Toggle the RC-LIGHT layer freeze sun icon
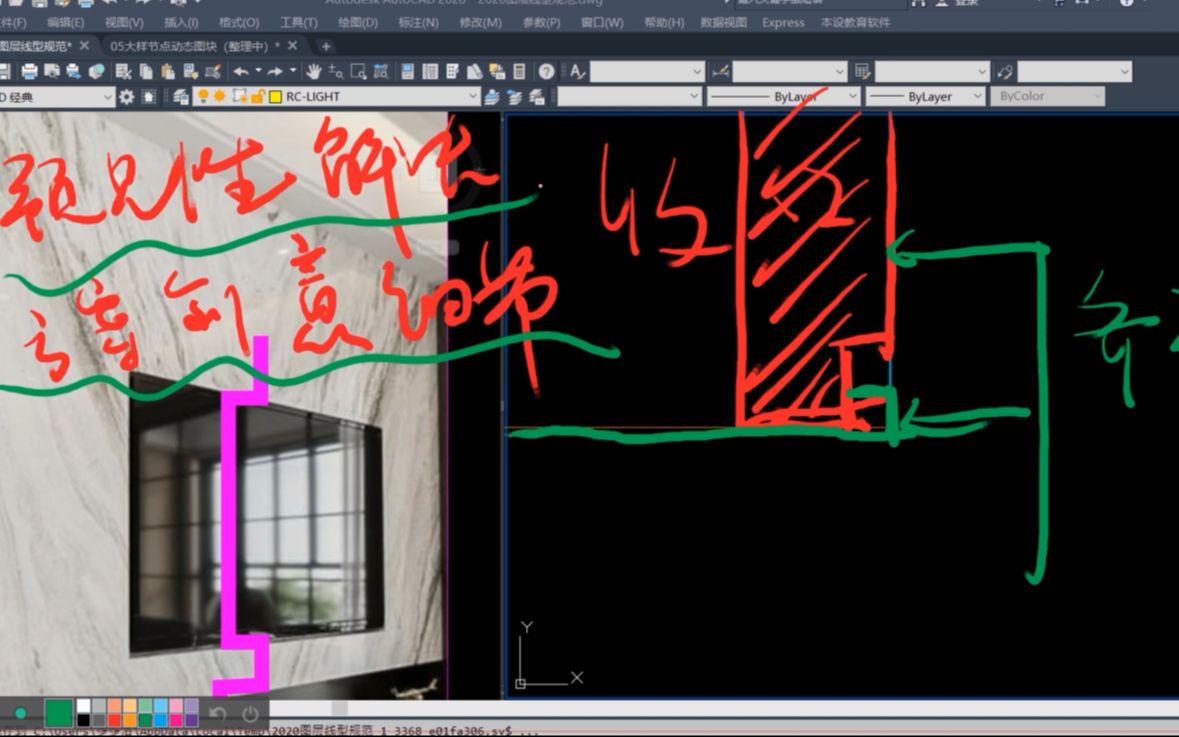This screenshot has width=1179, height=737. 217,95
